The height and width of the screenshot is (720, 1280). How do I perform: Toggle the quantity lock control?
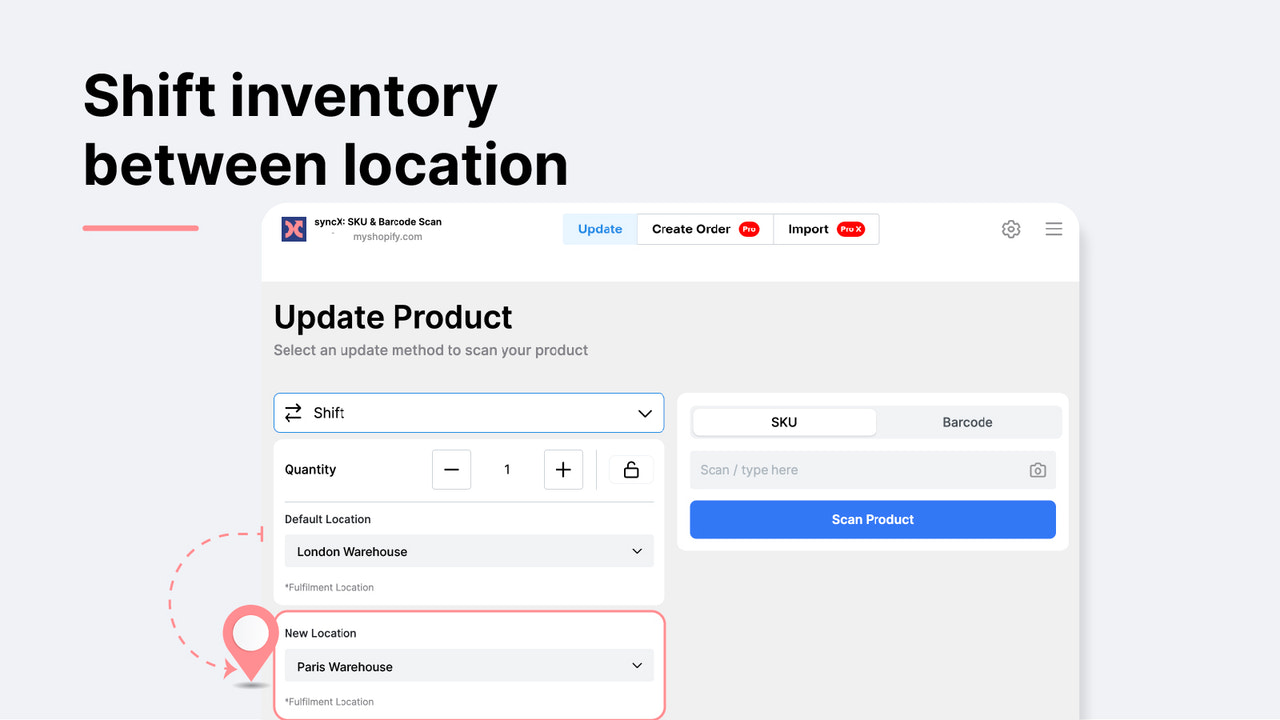631,469
